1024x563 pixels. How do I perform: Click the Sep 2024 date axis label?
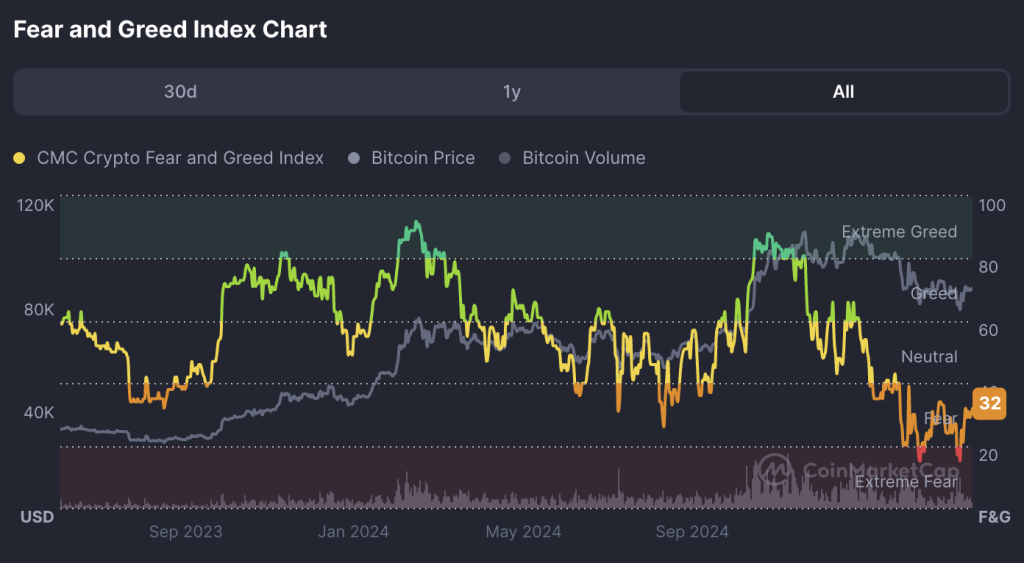click(x=692, y=532)
